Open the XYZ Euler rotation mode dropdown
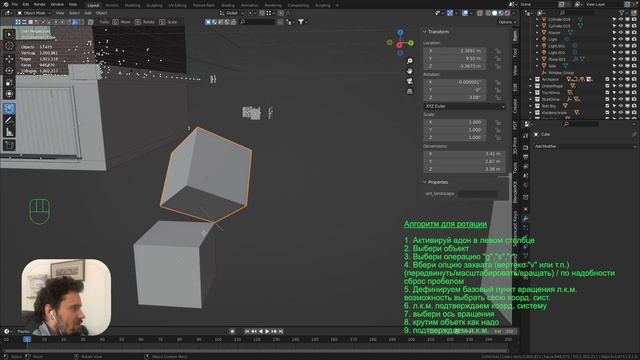This screenshot has height=360, width=640. (x=464, y=106)
